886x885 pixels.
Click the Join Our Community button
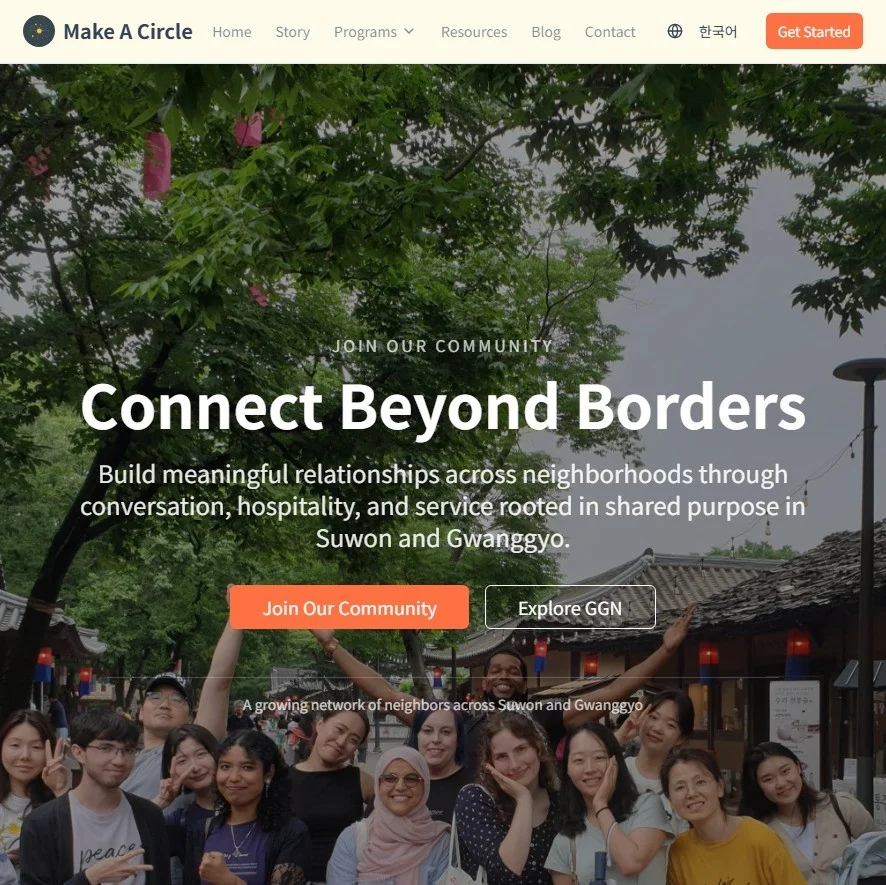point(349,608)
